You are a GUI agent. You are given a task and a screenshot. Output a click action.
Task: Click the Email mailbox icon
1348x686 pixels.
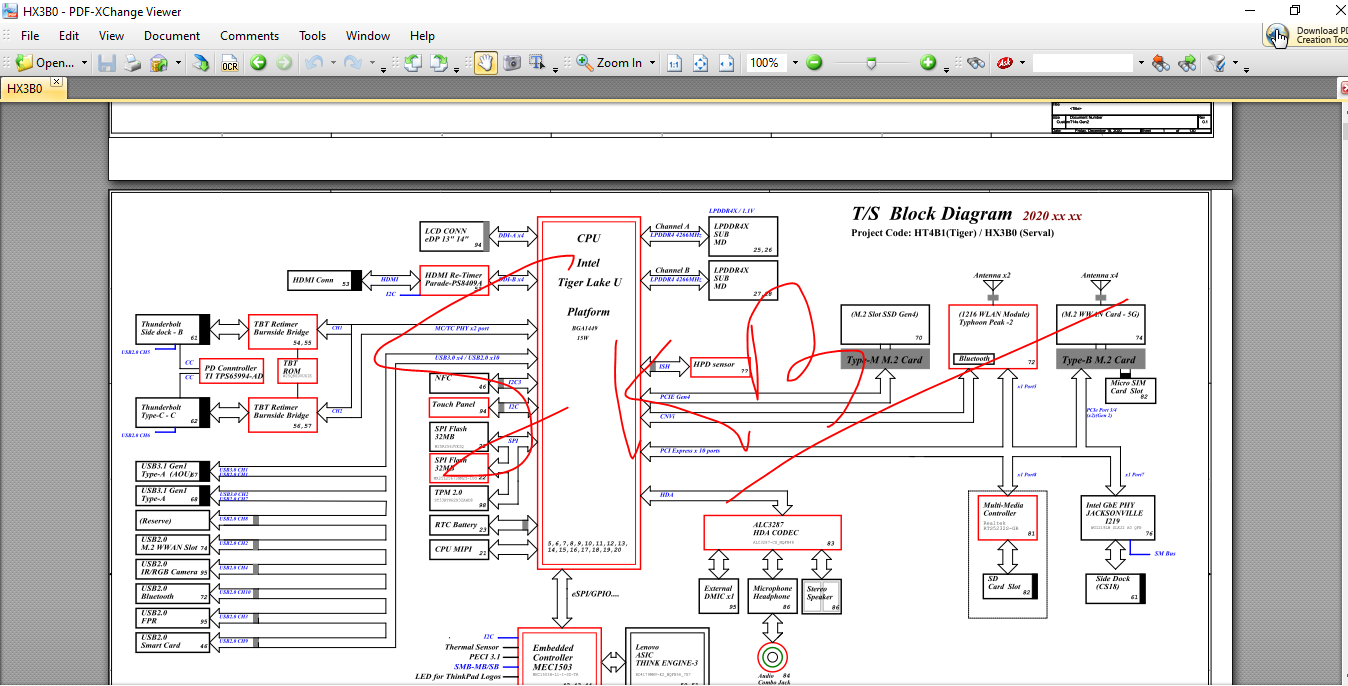(x=158, y=63)
